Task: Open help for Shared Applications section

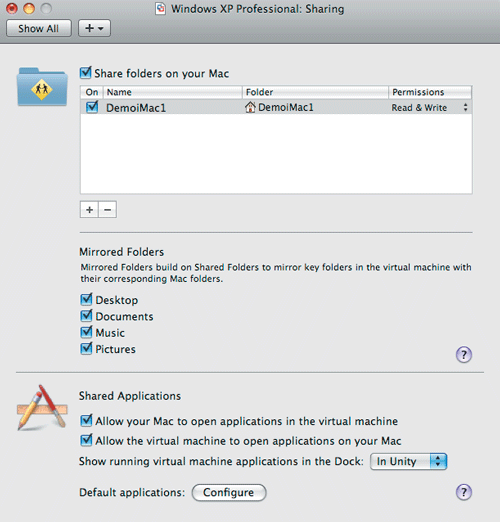Action: tap(463, 492)
